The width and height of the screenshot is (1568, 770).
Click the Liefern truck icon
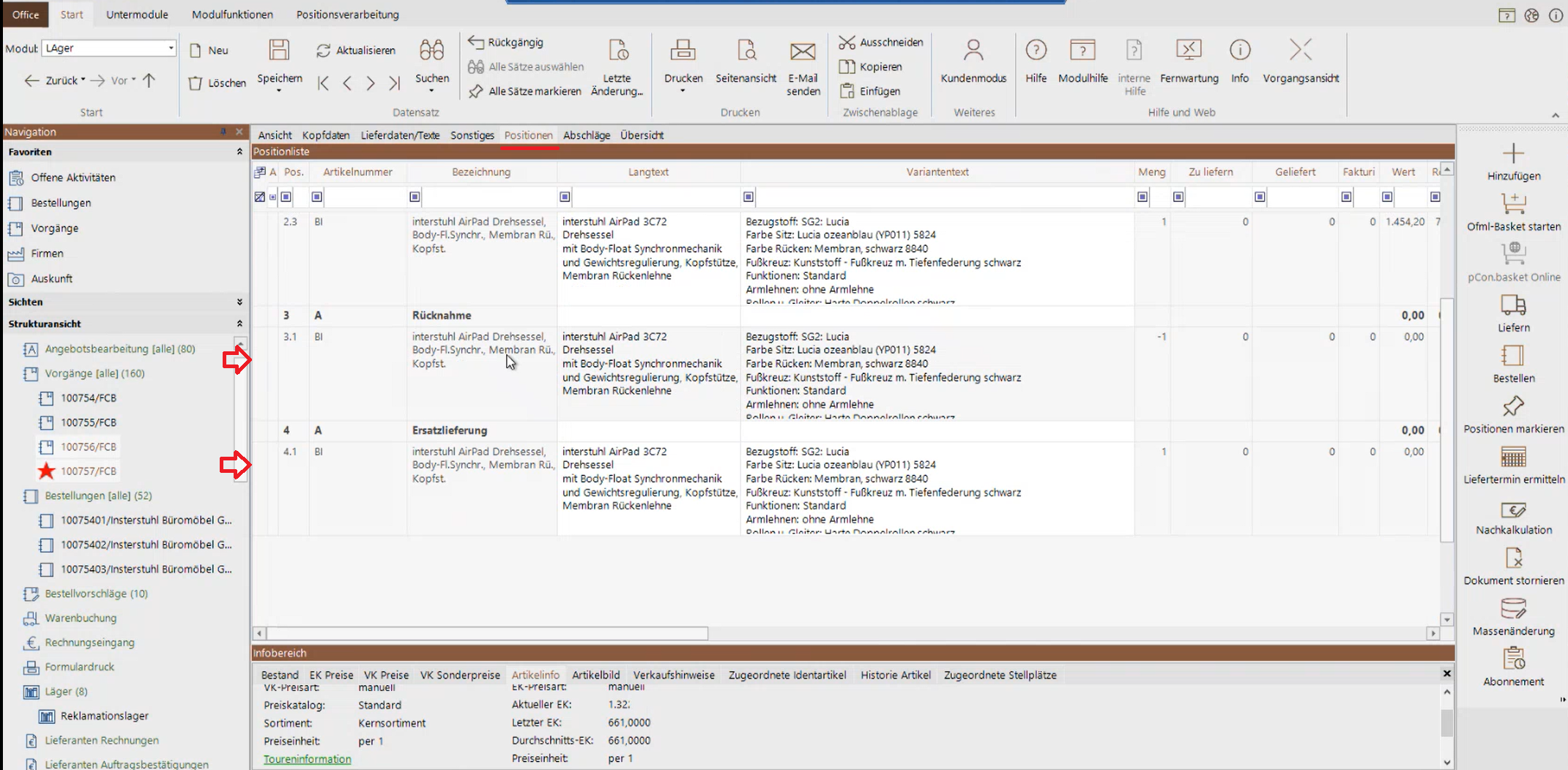pos(1513,305)
